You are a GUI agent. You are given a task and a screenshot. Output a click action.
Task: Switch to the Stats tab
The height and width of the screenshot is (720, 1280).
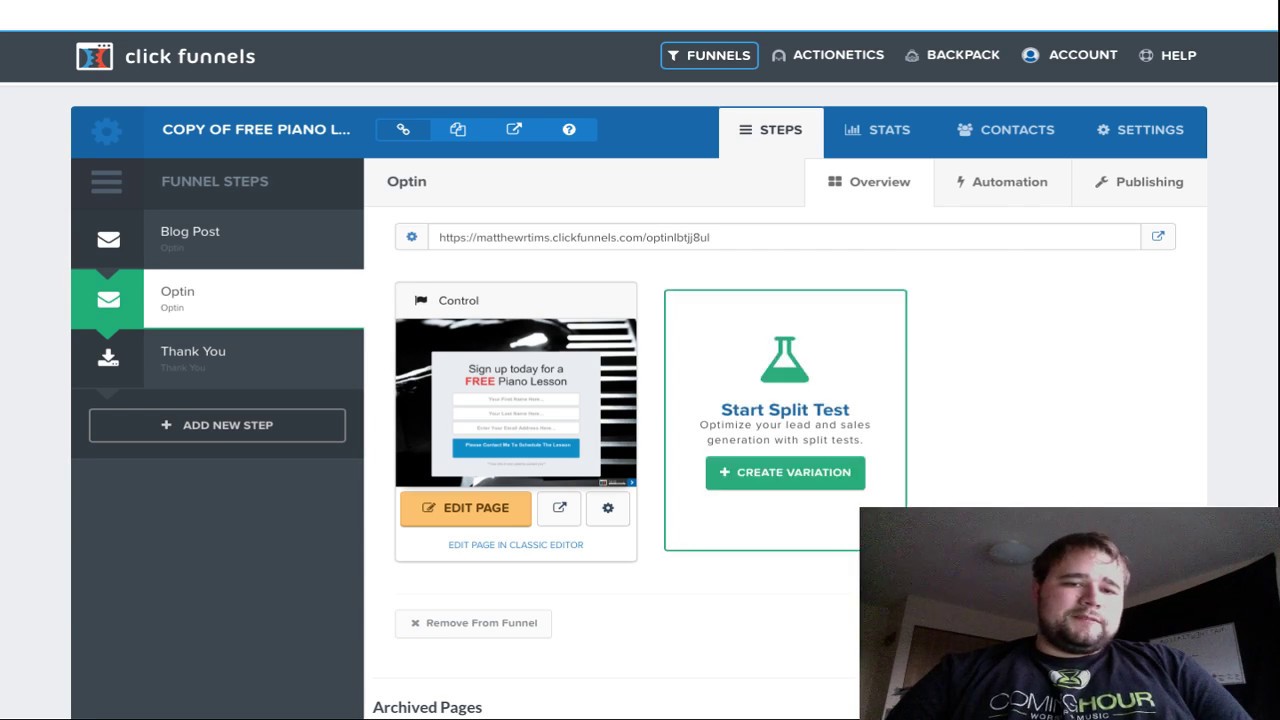point(877,130)
